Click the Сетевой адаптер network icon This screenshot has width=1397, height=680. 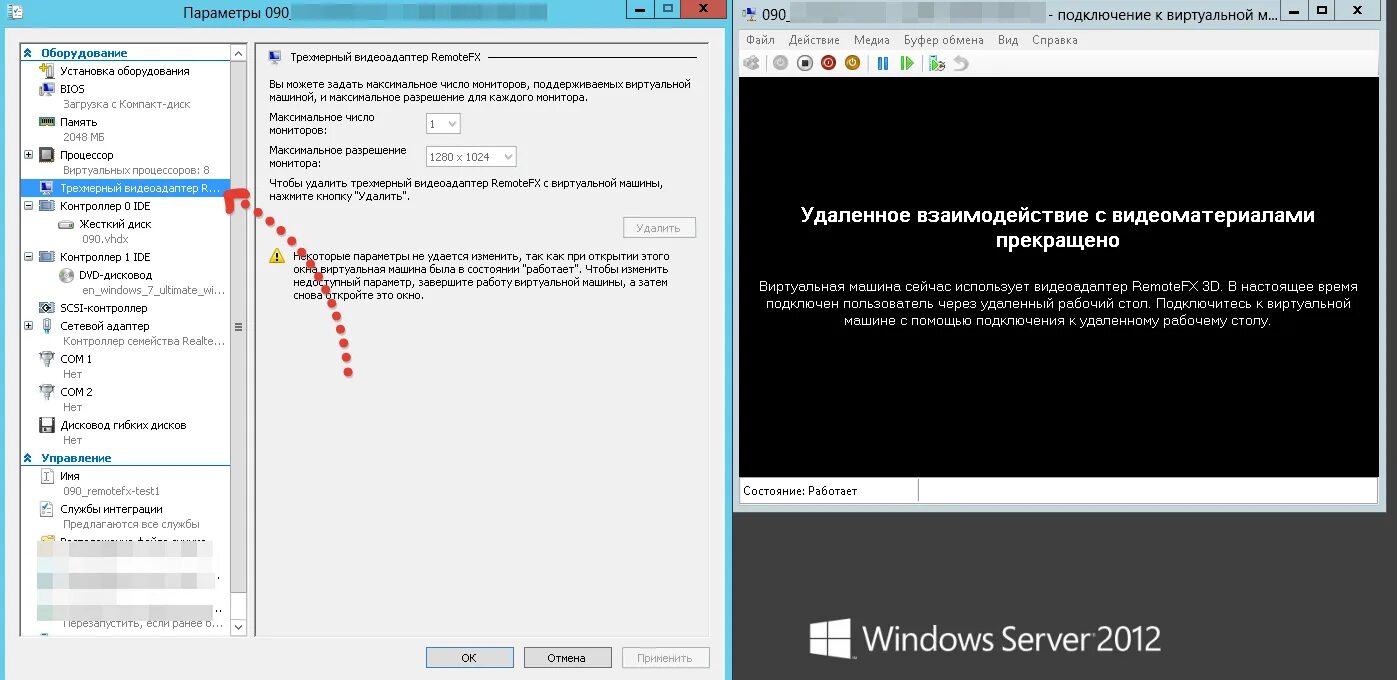click(47, 326)
